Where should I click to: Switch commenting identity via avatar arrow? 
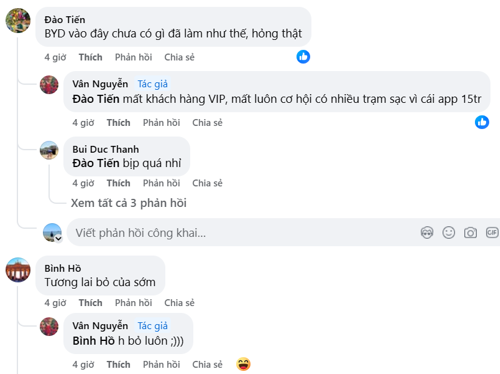(x=58, y=239)
